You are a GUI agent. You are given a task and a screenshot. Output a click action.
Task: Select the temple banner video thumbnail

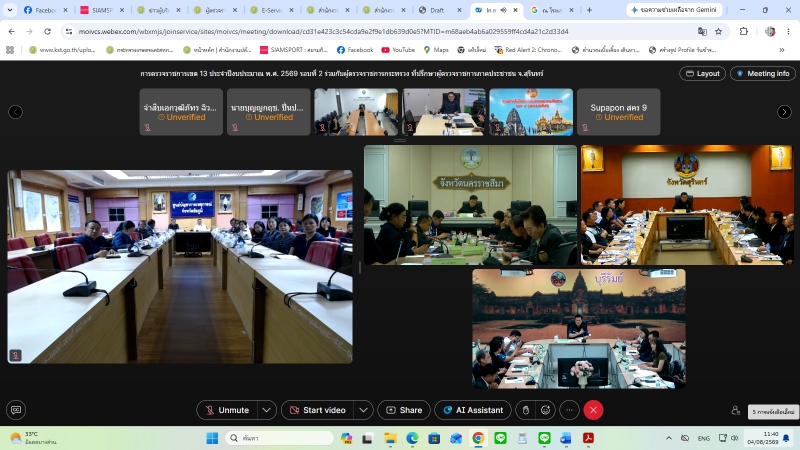(x=531, y=112)
